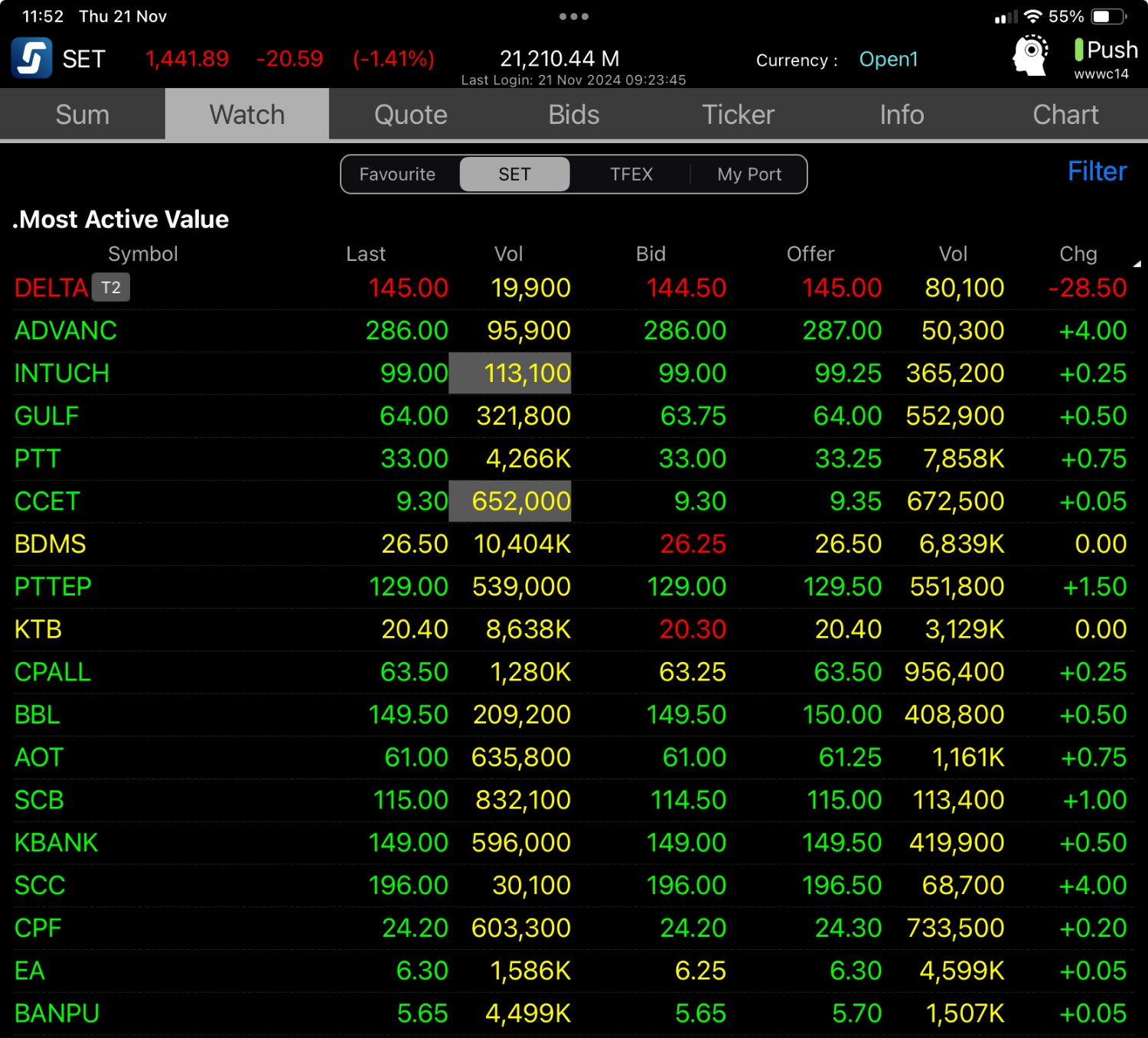Viewport: 1148px width, 1038px height.
Task: Expand the column corner triangle by Chg
Action: (x=1137, y=263)
